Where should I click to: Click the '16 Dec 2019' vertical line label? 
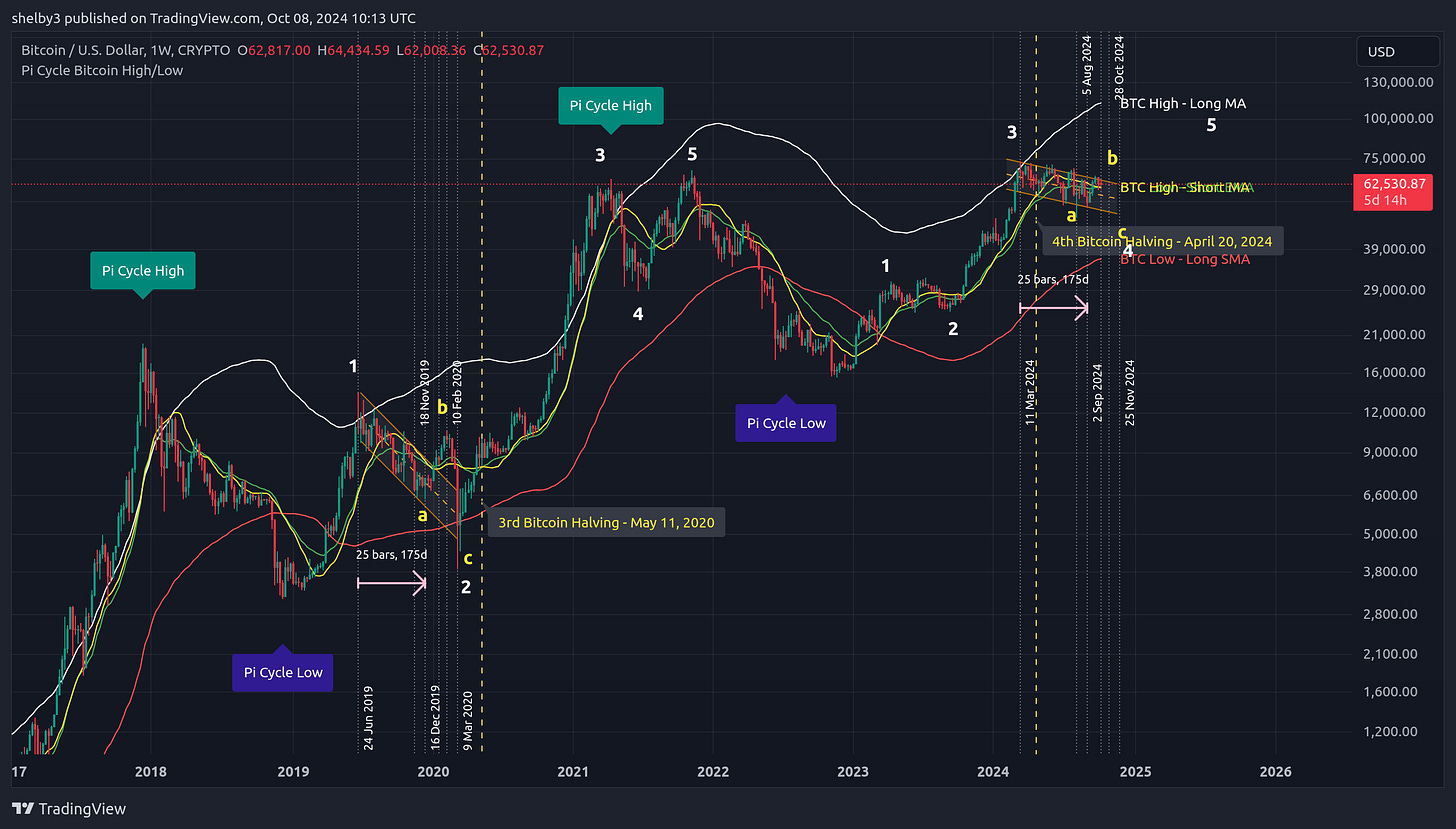tap(435, 717)
